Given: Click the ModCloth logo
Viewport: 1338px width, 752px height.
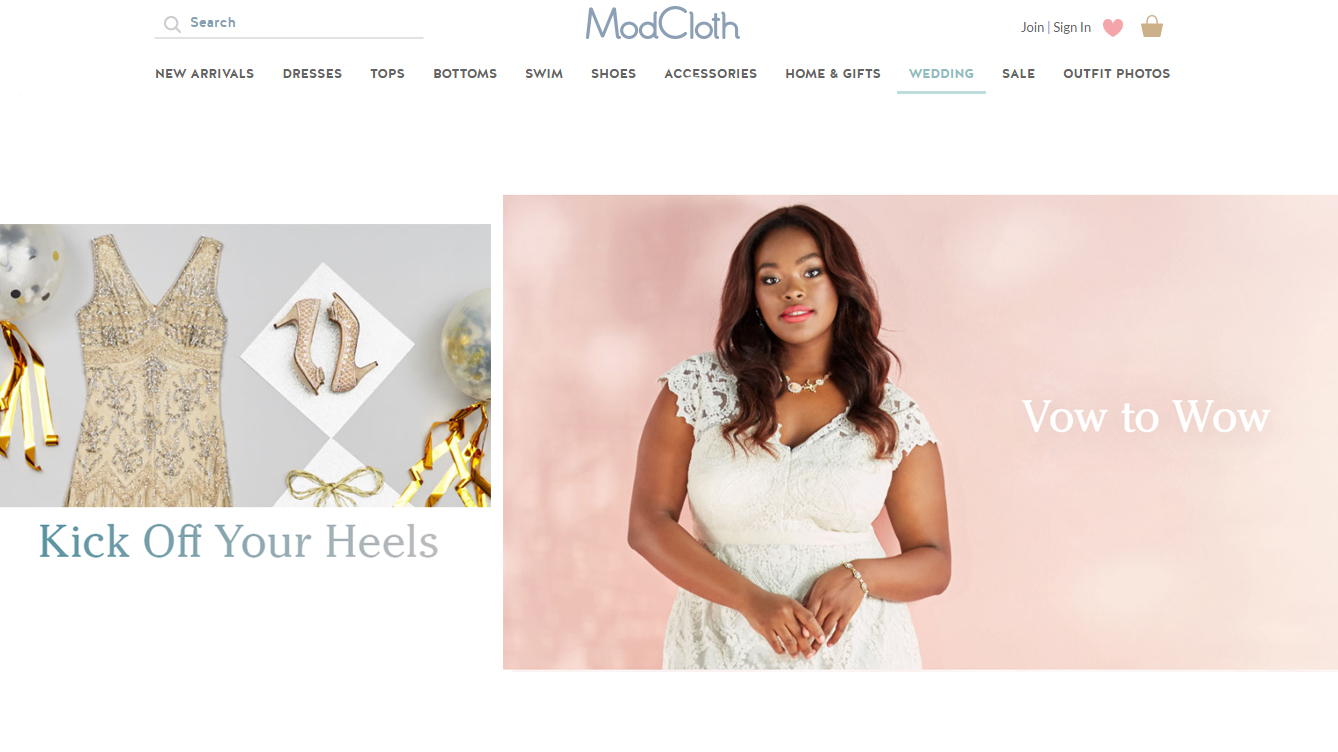Looking at the screenshot, I should tap(663, 24).
